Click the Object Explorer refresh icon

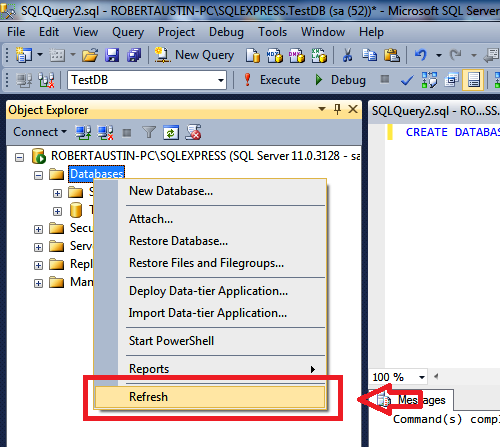171,133
